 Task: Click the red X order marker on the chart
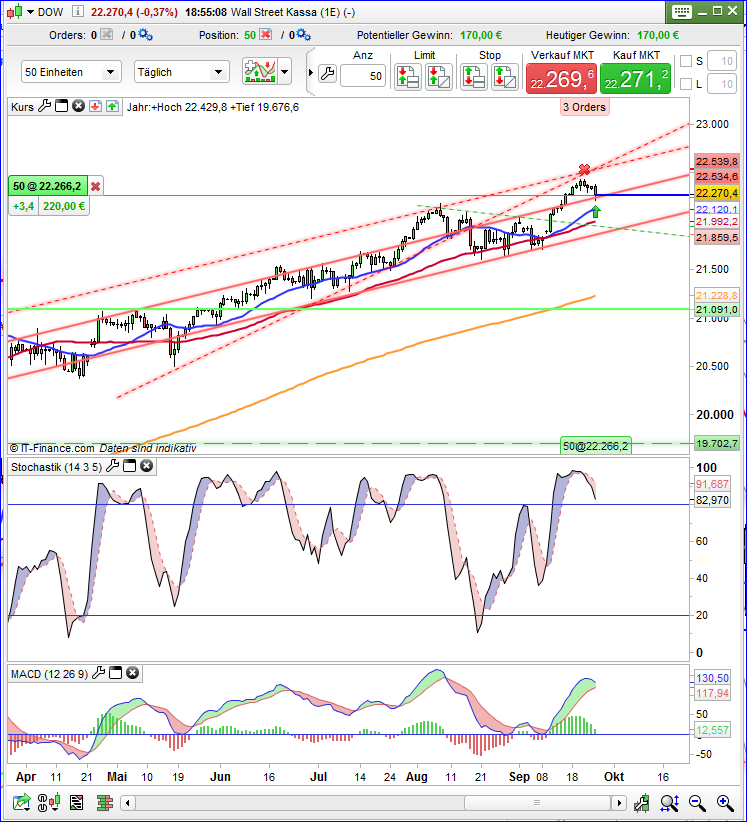click(584, 169)
